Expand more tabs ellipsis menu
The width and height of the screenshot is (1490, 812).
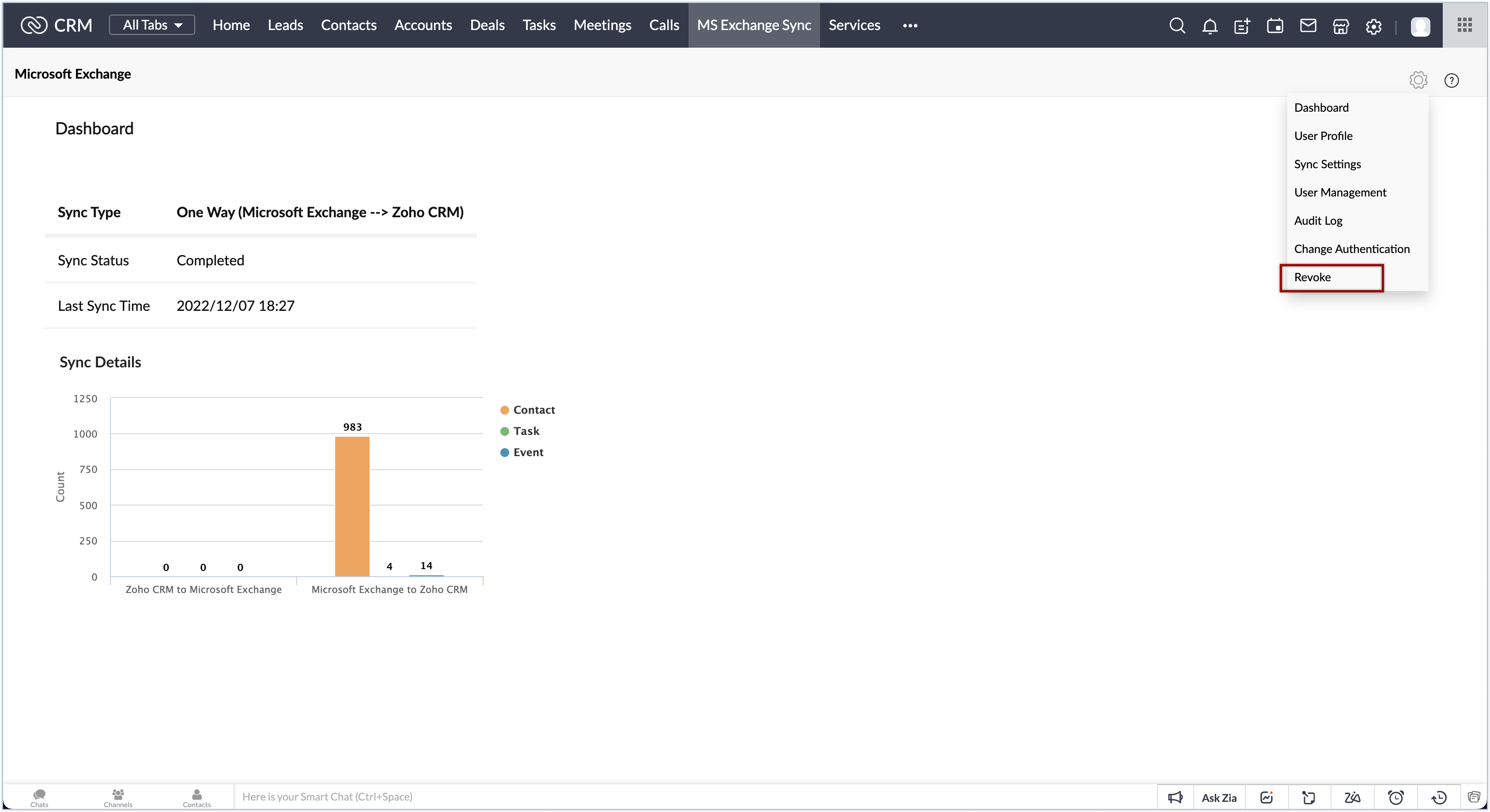click(x=910, y=26)
